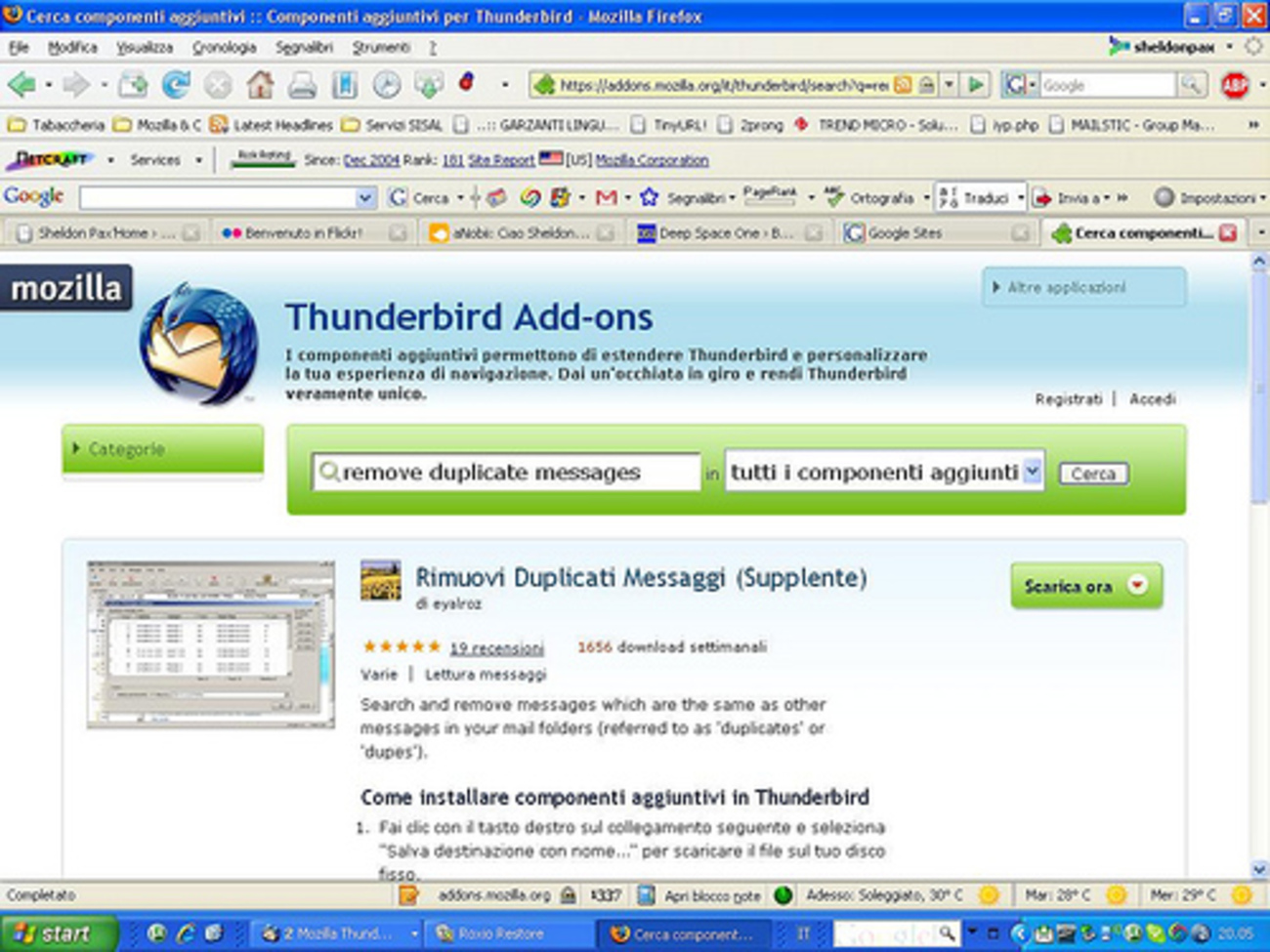Click the green Go arrow beside the address bar
Screen dimensions: 1270x952
[x=975, y=86]
